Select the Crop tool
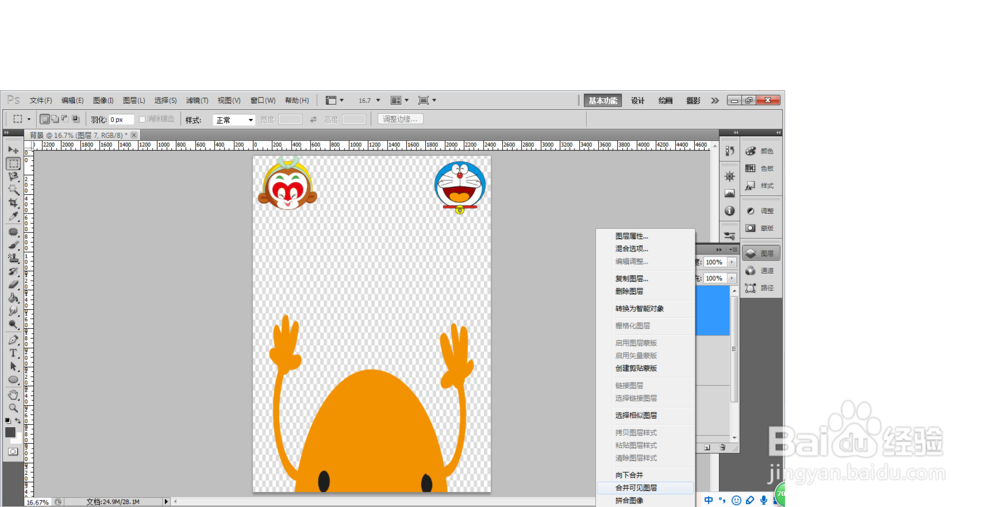This screenshot has height=507, width=1000. [x=13, y=203]
